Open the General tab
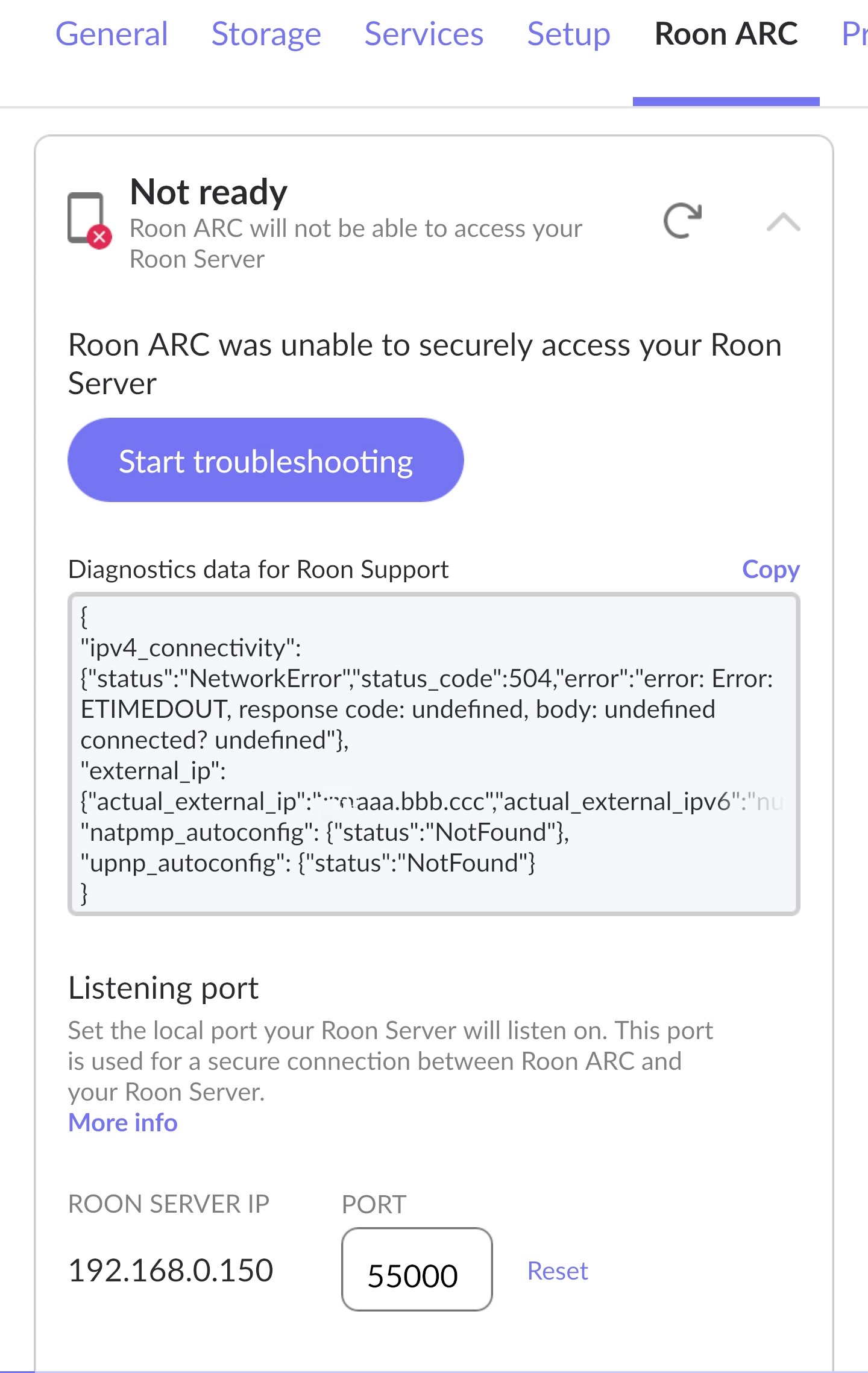The width and height of the screenshot is (868, 1373). point(112,34)
